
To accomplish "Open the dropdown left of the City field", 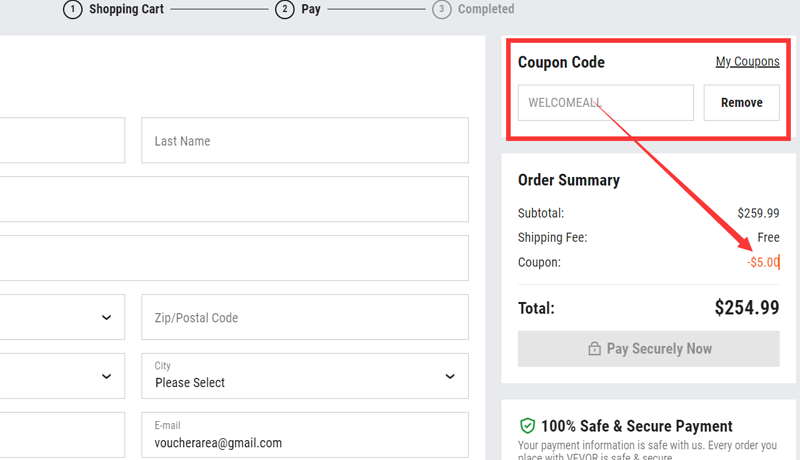I will 60,376.
